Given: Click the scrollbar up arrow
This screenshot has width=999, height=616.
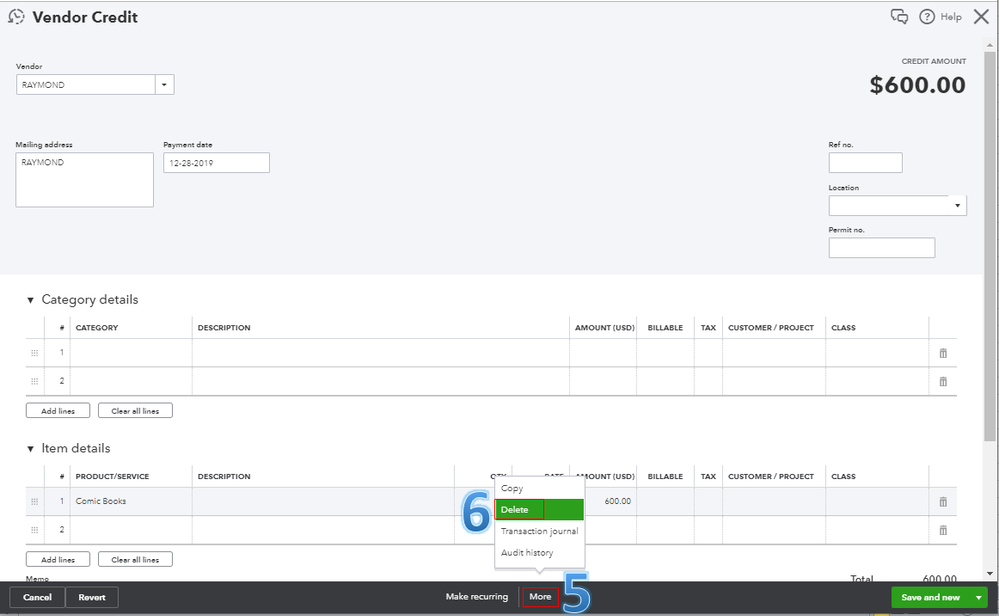Looking at the screenshot, I should [989, 45].
